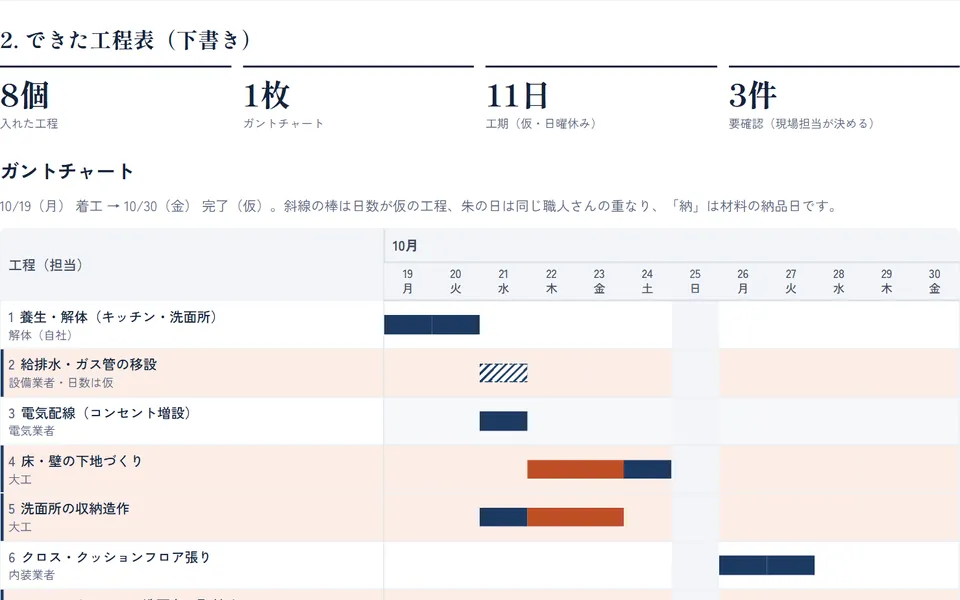Image resolution: width=960 pixels, height=600 pixels.
Task: Select date column 30 金
Action: (934, 282)
